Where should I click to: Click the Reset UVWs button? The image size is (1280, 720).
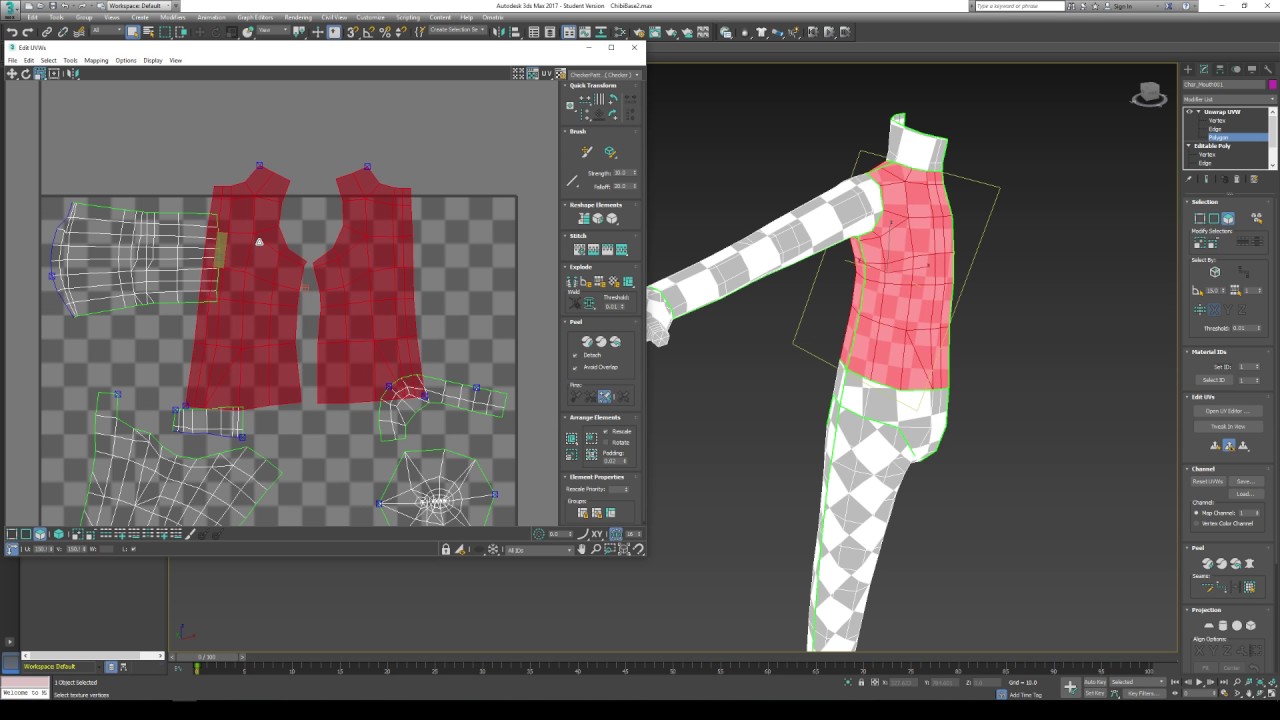pos(1207,482)
